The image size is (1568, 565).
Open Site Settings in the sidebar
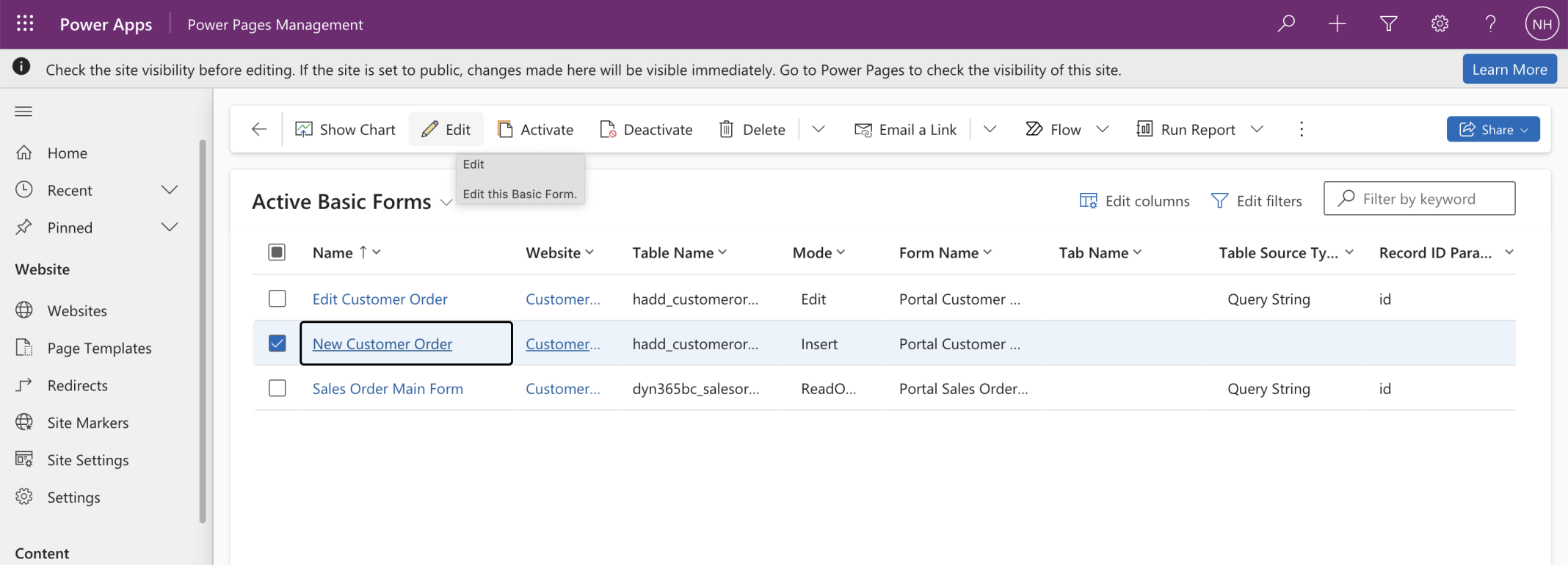click(x=87, y=460)
